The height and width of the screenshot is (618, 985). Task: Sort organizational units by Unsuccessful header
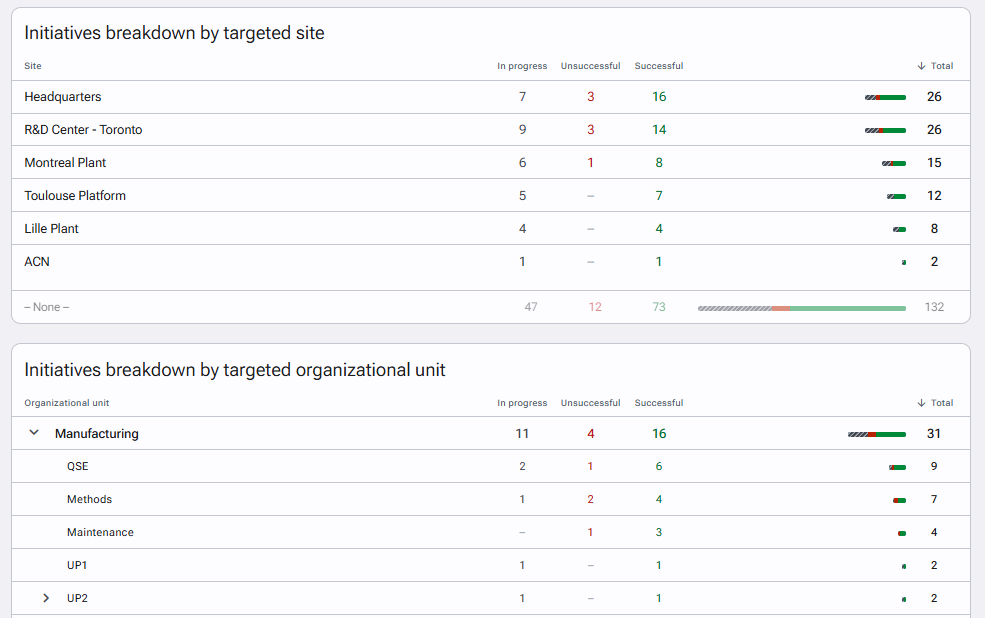(590, 403)
